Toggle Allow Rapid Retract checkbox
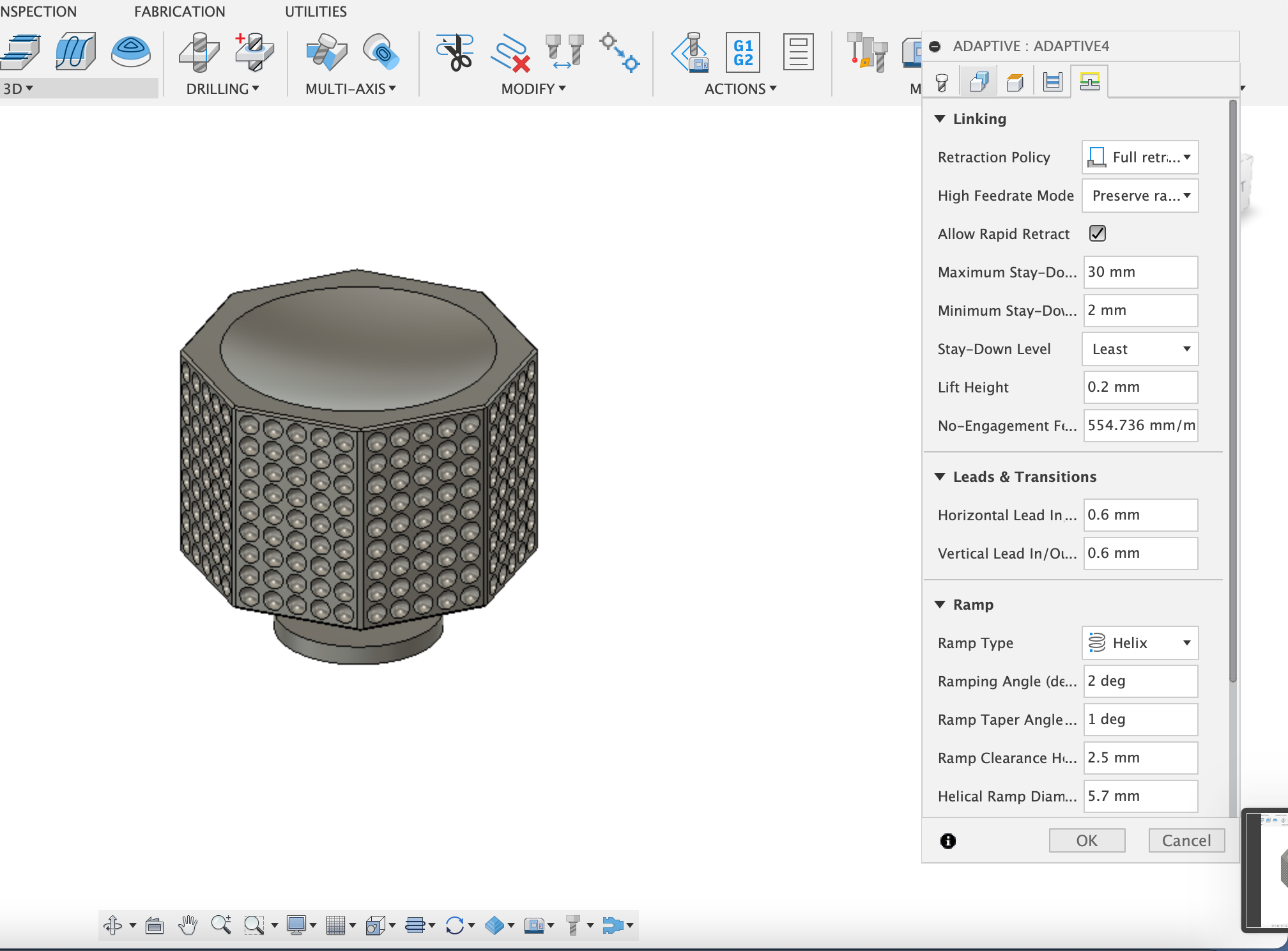 (1098, 233)
